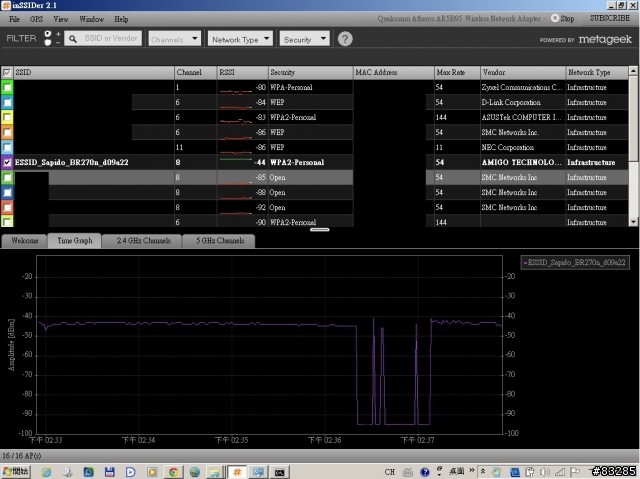Screen dimensions: 640x479
Task: Select the ESSID_Sapido_BR270n_d09a22 network row
Action: (x=314, y=162)
